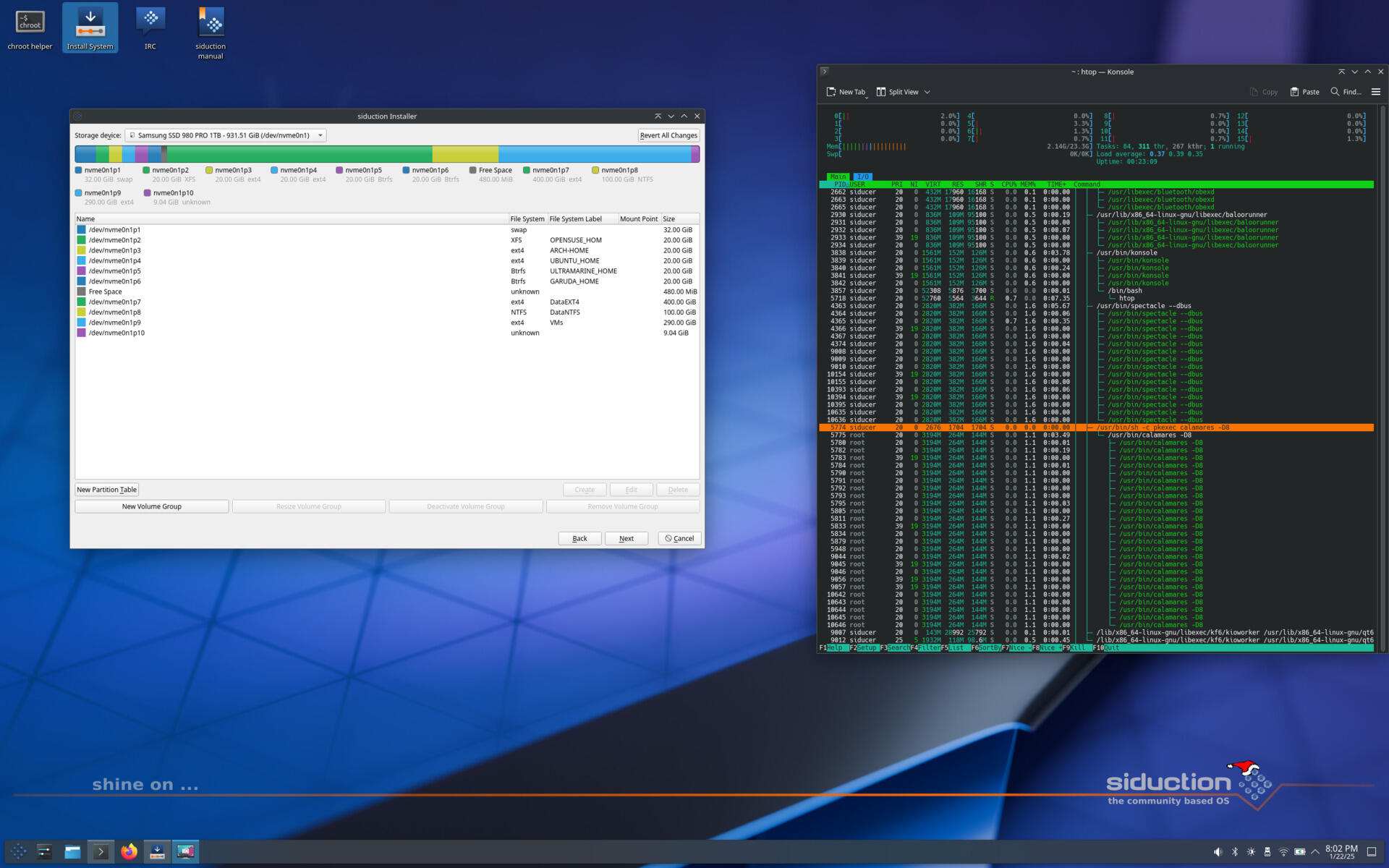Open the Bluetooth tray icon
Screen dimensions: 1389x868
(x=1235, y=851)
